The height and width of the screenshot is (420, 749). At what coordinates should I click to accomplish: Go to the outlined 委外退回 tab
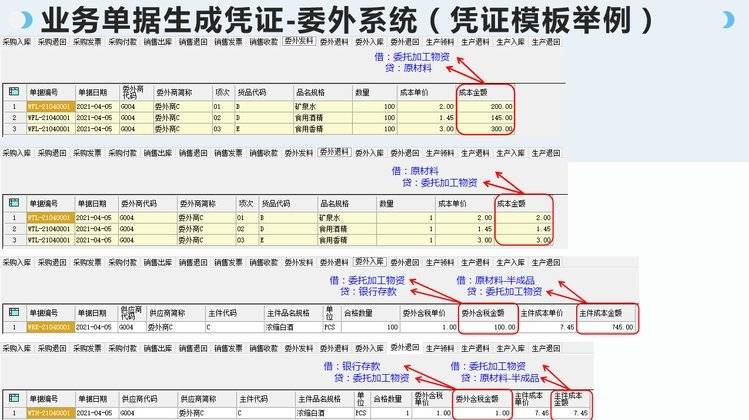(x=404, y=347)
